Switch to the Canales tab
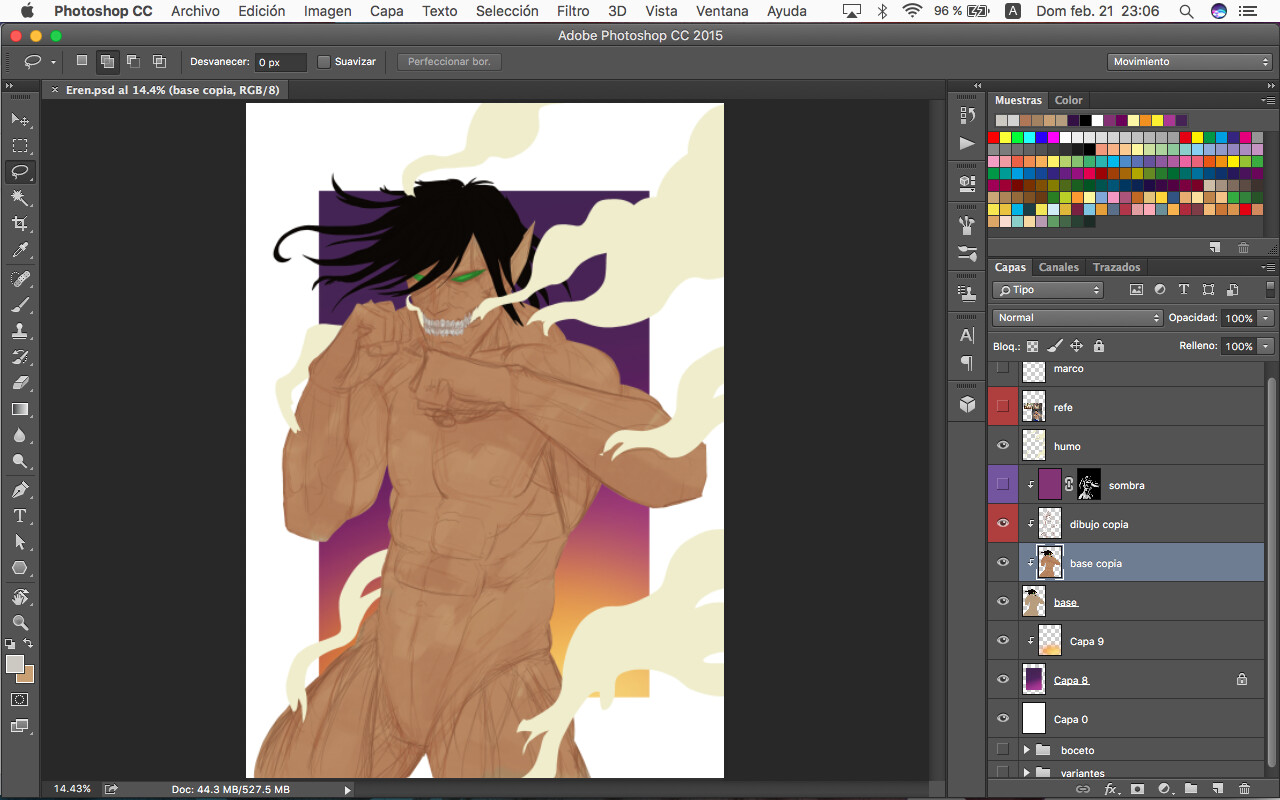1280x800 pixels. coord(1059,267)
